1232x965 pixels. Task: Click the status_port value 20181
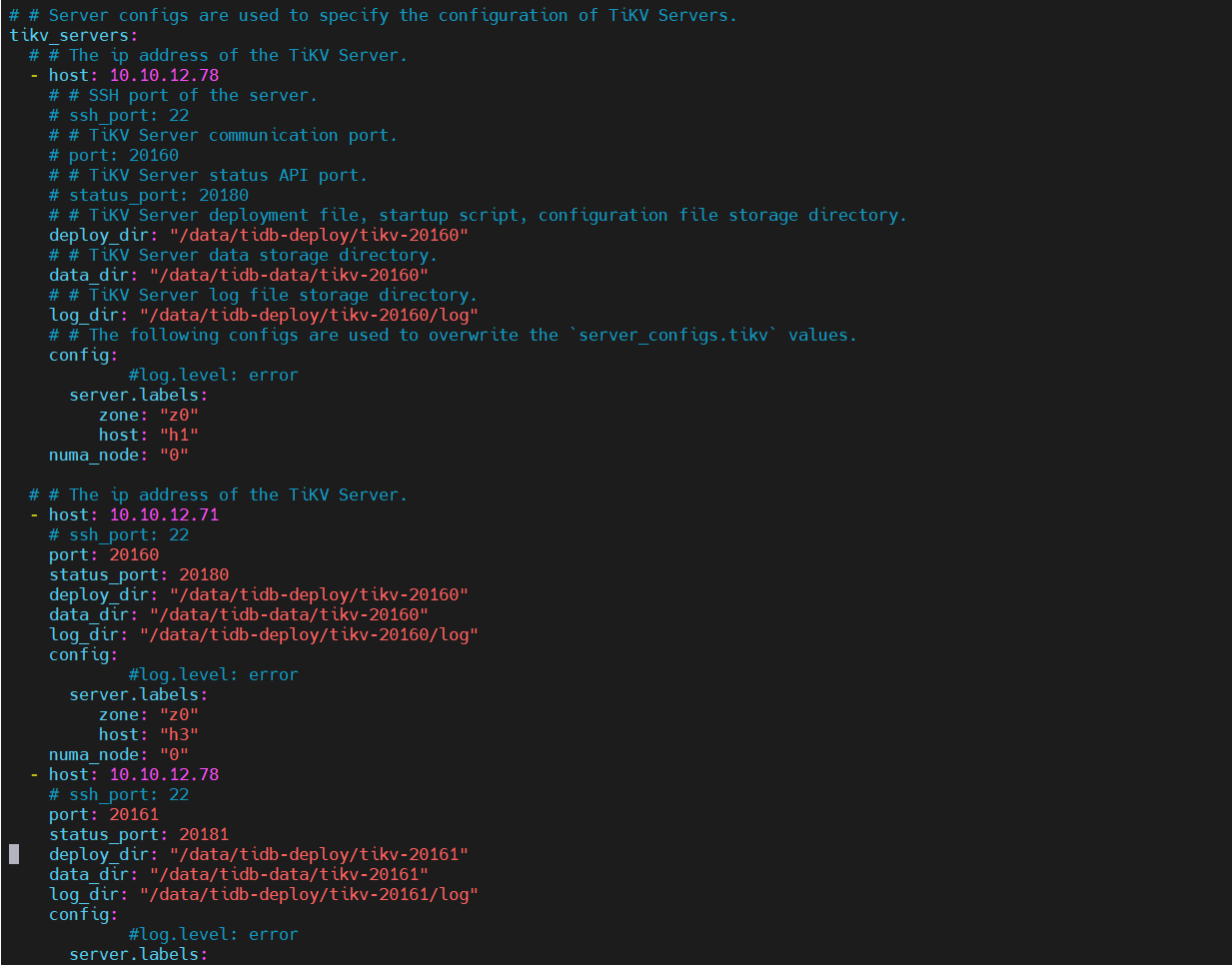(x=204, y=835)
